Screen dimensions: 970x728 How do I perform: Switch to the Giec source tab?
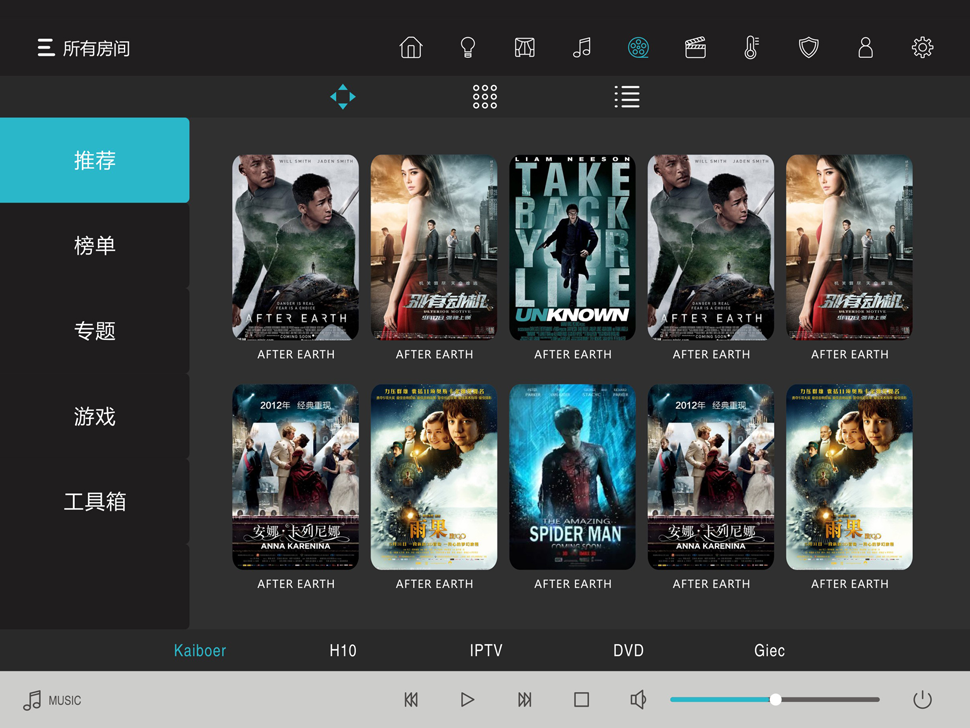[x=770, y=651]
